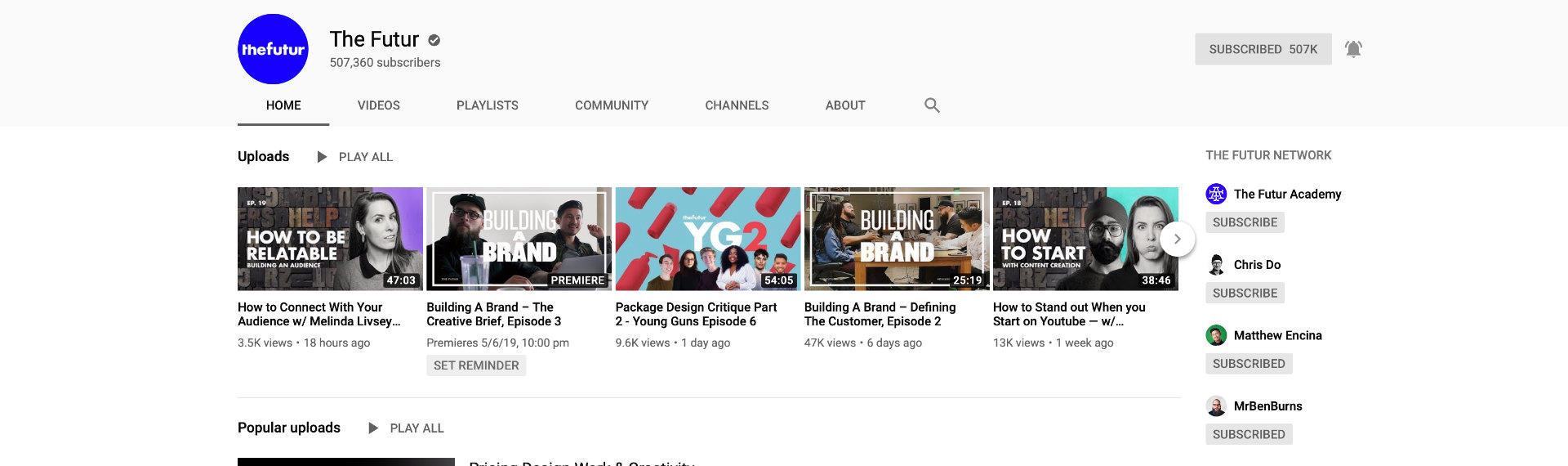1568x466 pixels.
Task: Click SUBSCRIBED button under MrBenBurns
Action: click(x=1249, y=434)
